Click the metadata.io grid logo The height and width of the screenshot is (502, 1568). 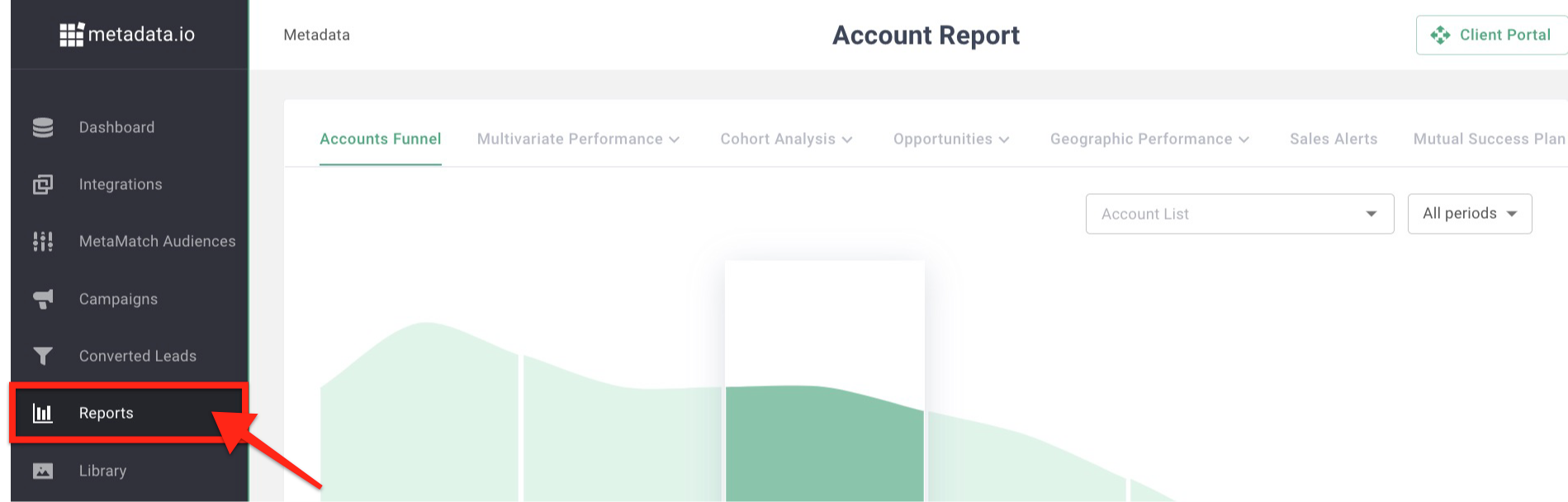pos(72,35)
